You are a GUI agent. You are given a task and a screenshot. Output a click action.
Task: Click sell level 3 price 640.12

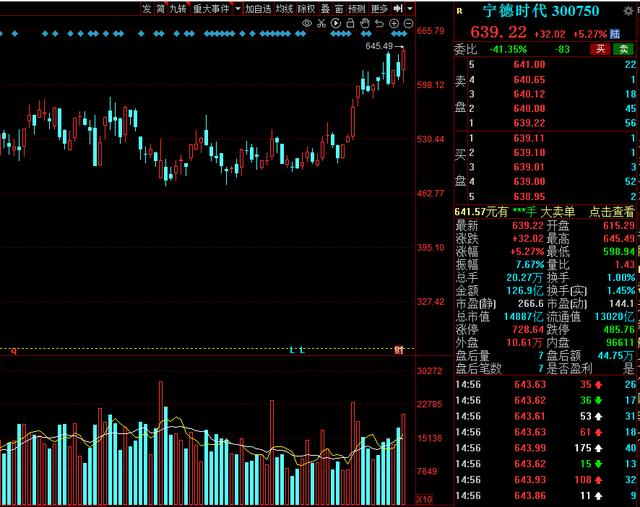[529, 94]
